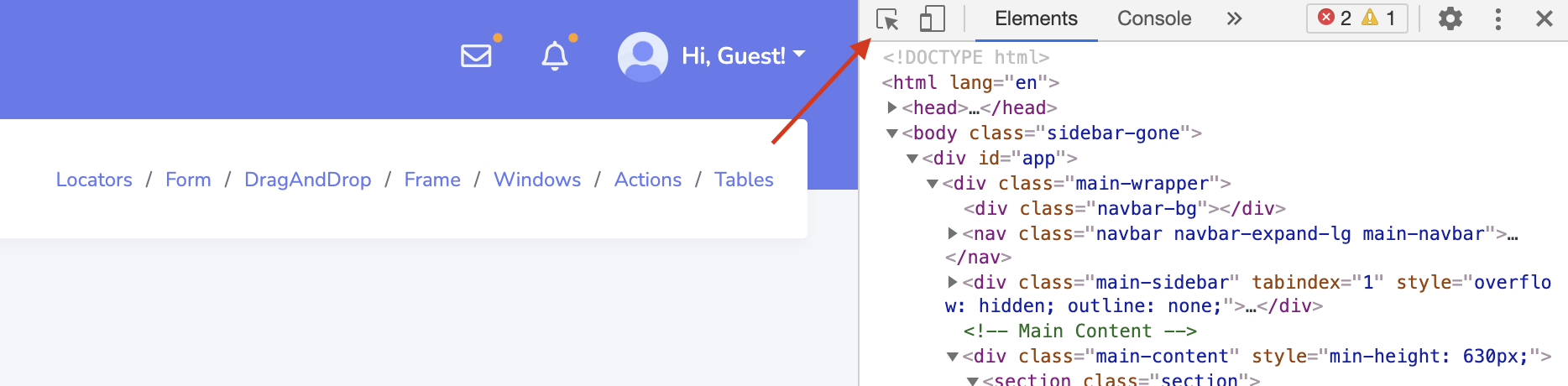Open the Tables link
This screenshot has width=1568, height=386.
(744, 180)
